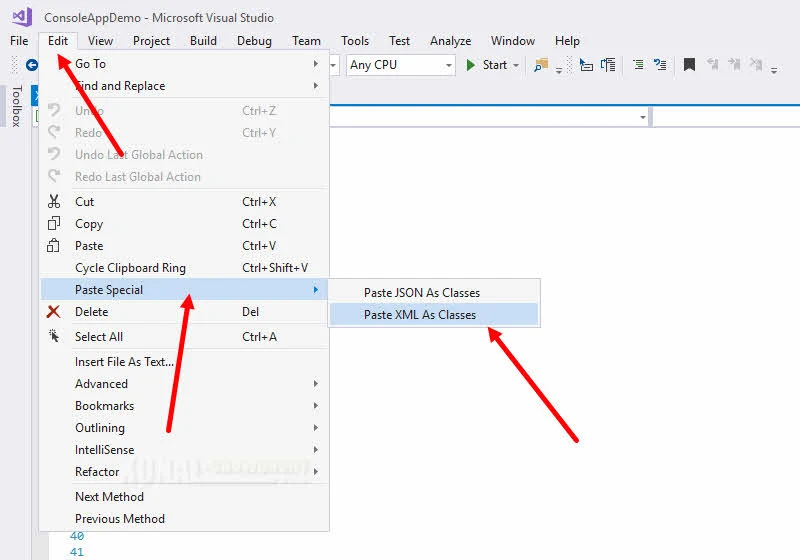The image size is (800, 560).
Task: Toggle a bookmark with bookmark icon
Action: (689, 65)
